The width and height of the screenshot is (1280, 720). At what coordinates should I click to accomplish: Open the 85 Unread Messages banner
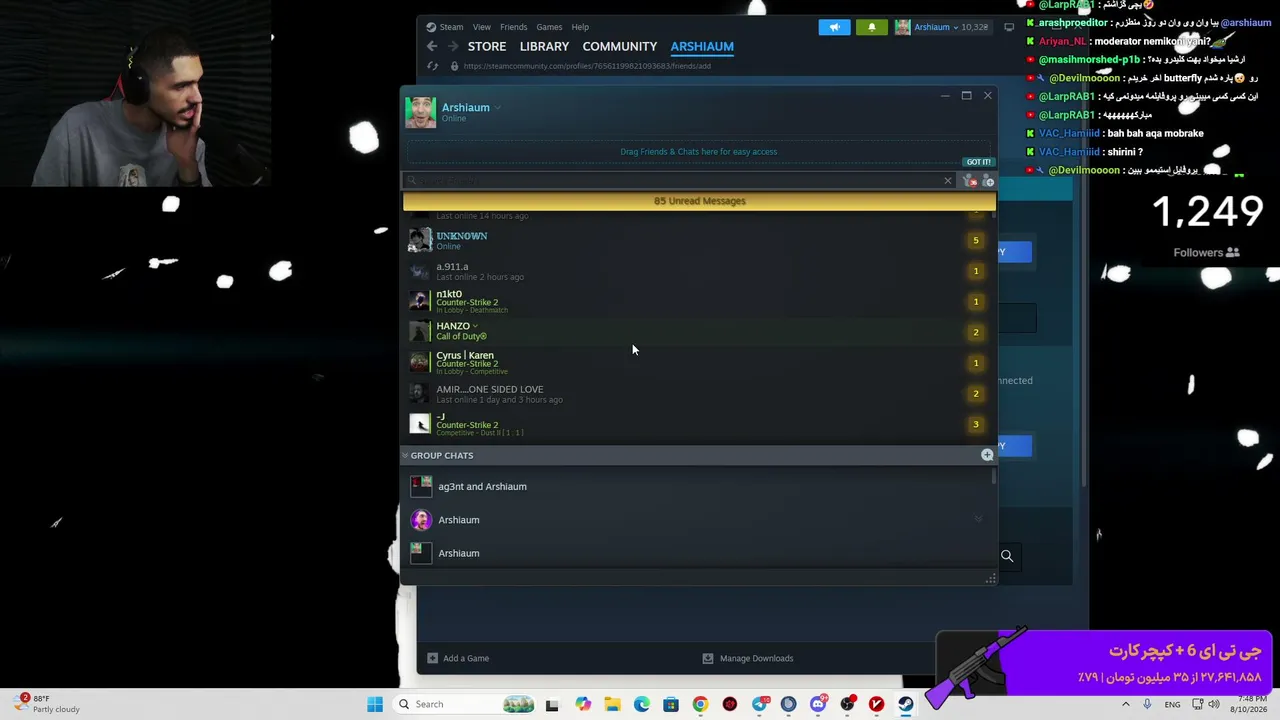point(699,201)
